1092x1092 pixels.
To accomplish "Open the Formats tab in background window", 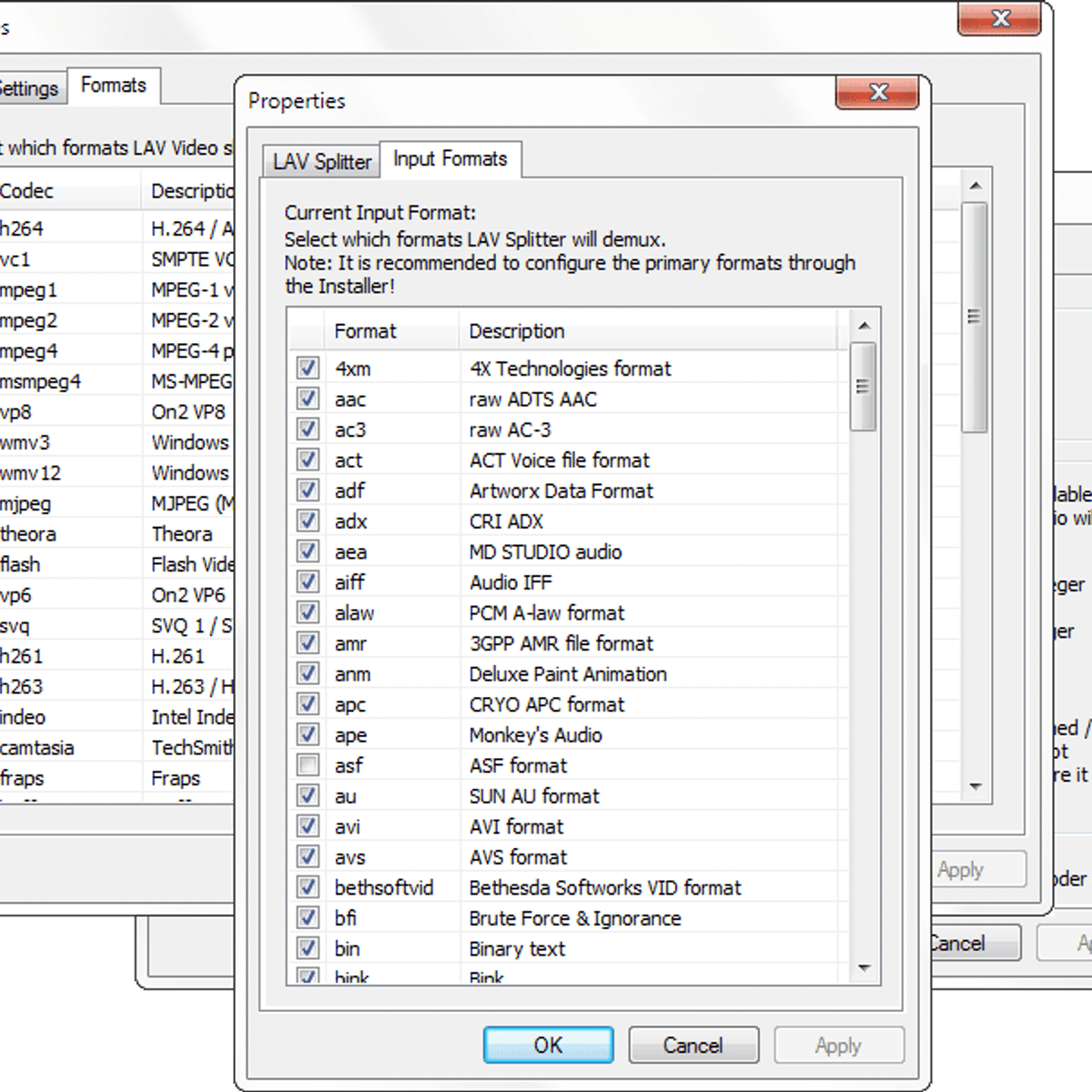I will click(x=114, y=86).
